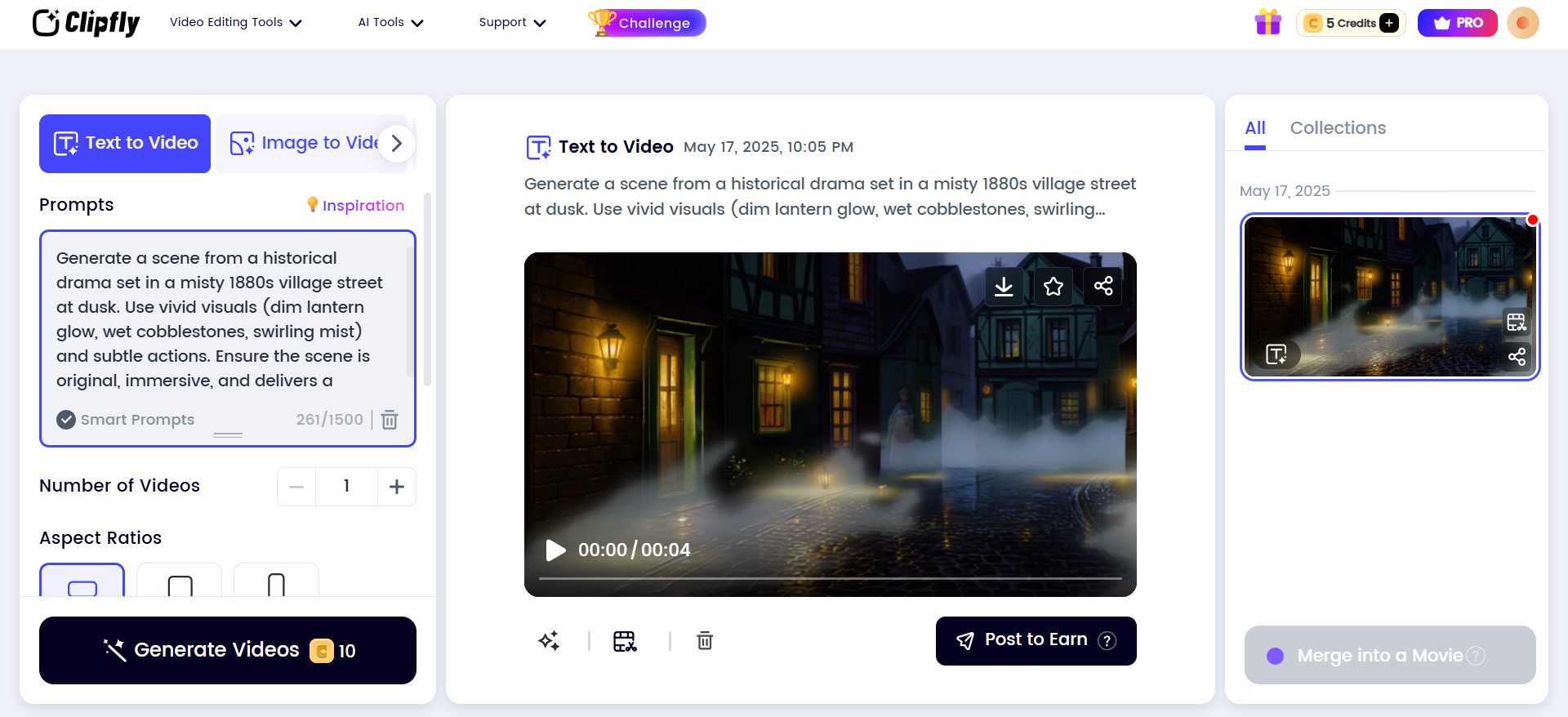Delete the generated video below preview
1568x717 pixels.
705,641
